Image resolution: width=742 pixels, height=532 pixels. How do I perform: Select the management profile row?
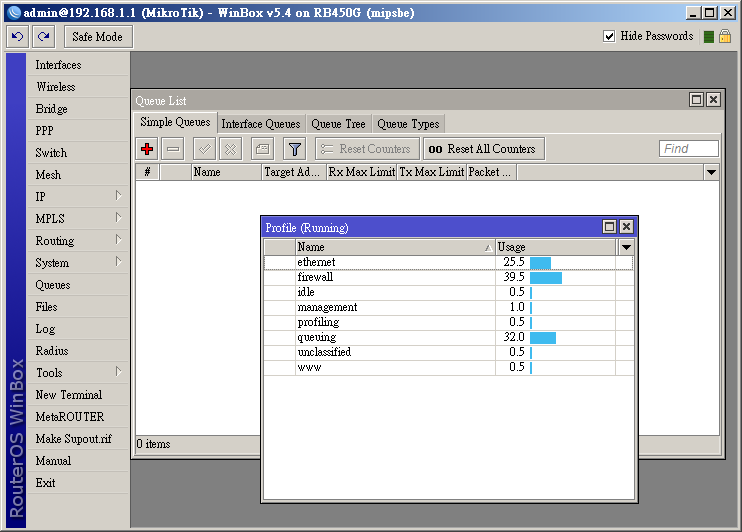click(449, 308)
